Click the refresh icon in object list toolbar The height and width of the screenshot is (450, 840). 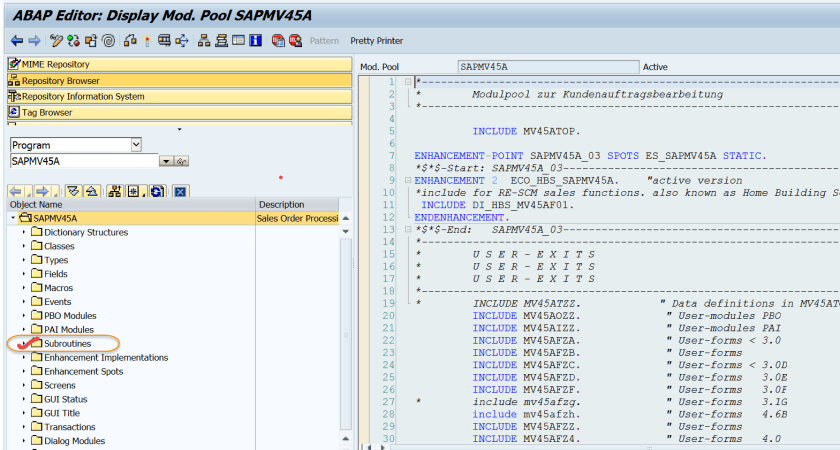[x=158, y=191]
